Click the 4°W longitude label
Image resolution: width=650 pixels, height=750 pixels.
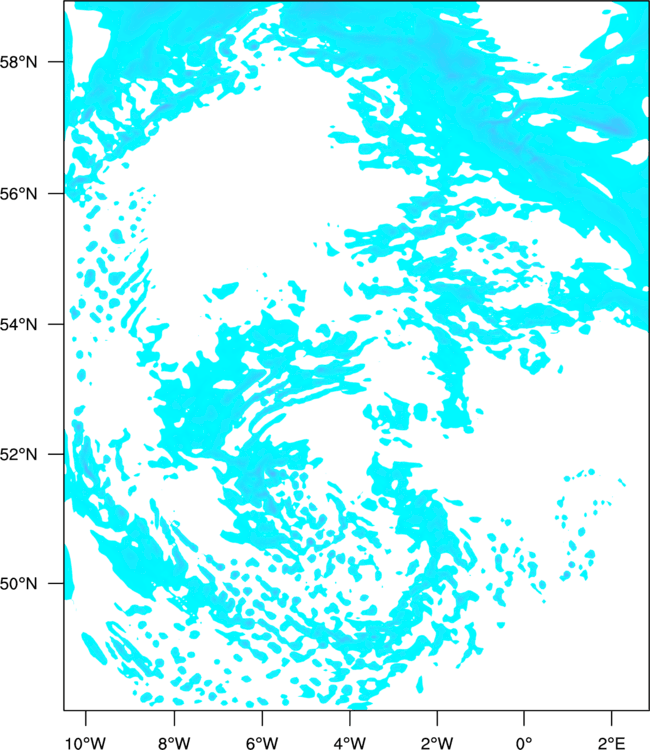tap(350, 742)
